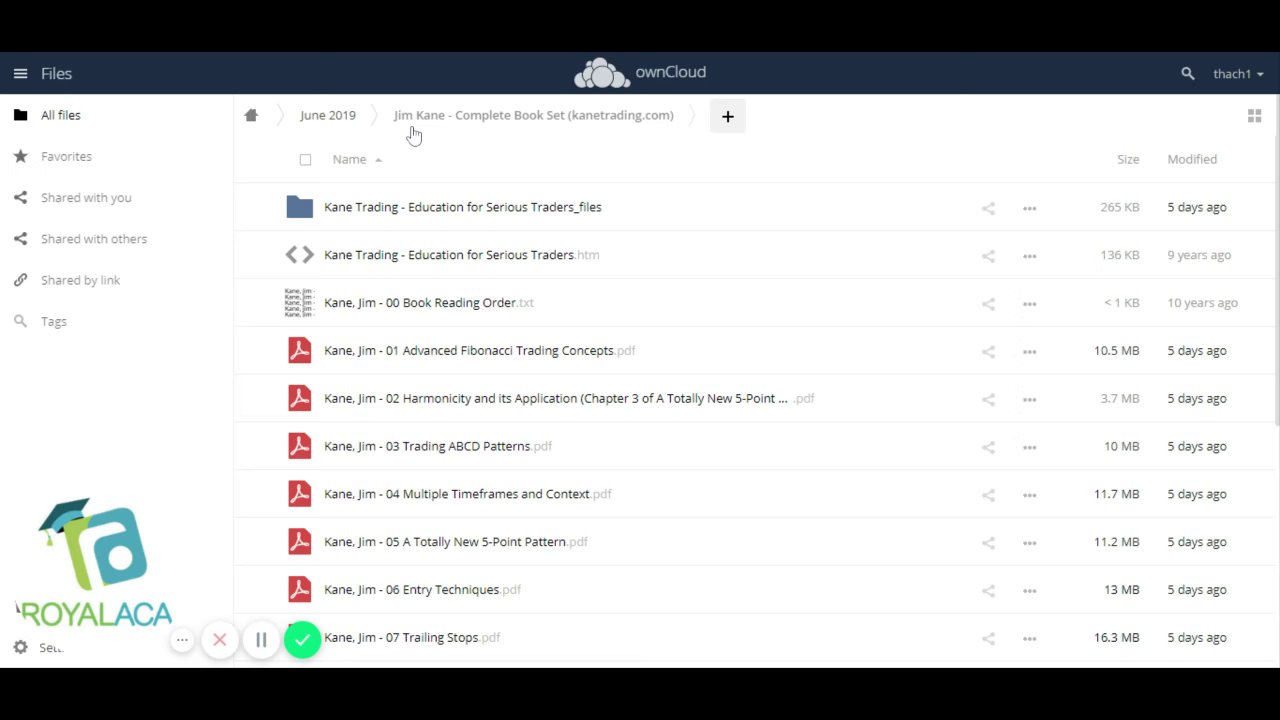Share 05 A Totally New 5-Point Pattern
This screenshot has width=1280, height=720.
pos(988,543)
